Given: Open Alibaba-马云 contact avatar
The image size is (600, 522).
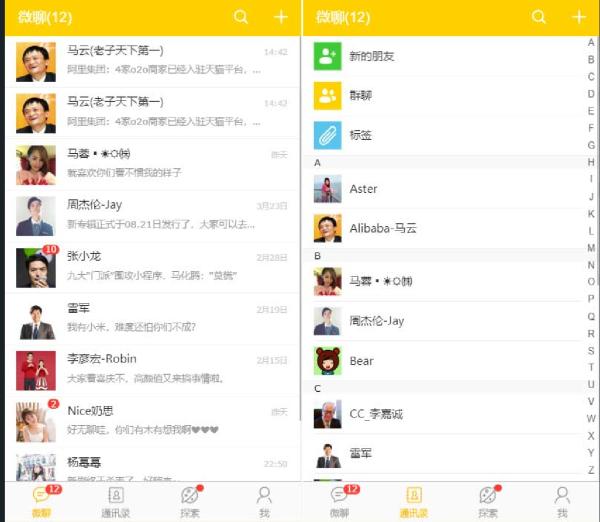Looking at the screenshot, I should click(328, 228).
